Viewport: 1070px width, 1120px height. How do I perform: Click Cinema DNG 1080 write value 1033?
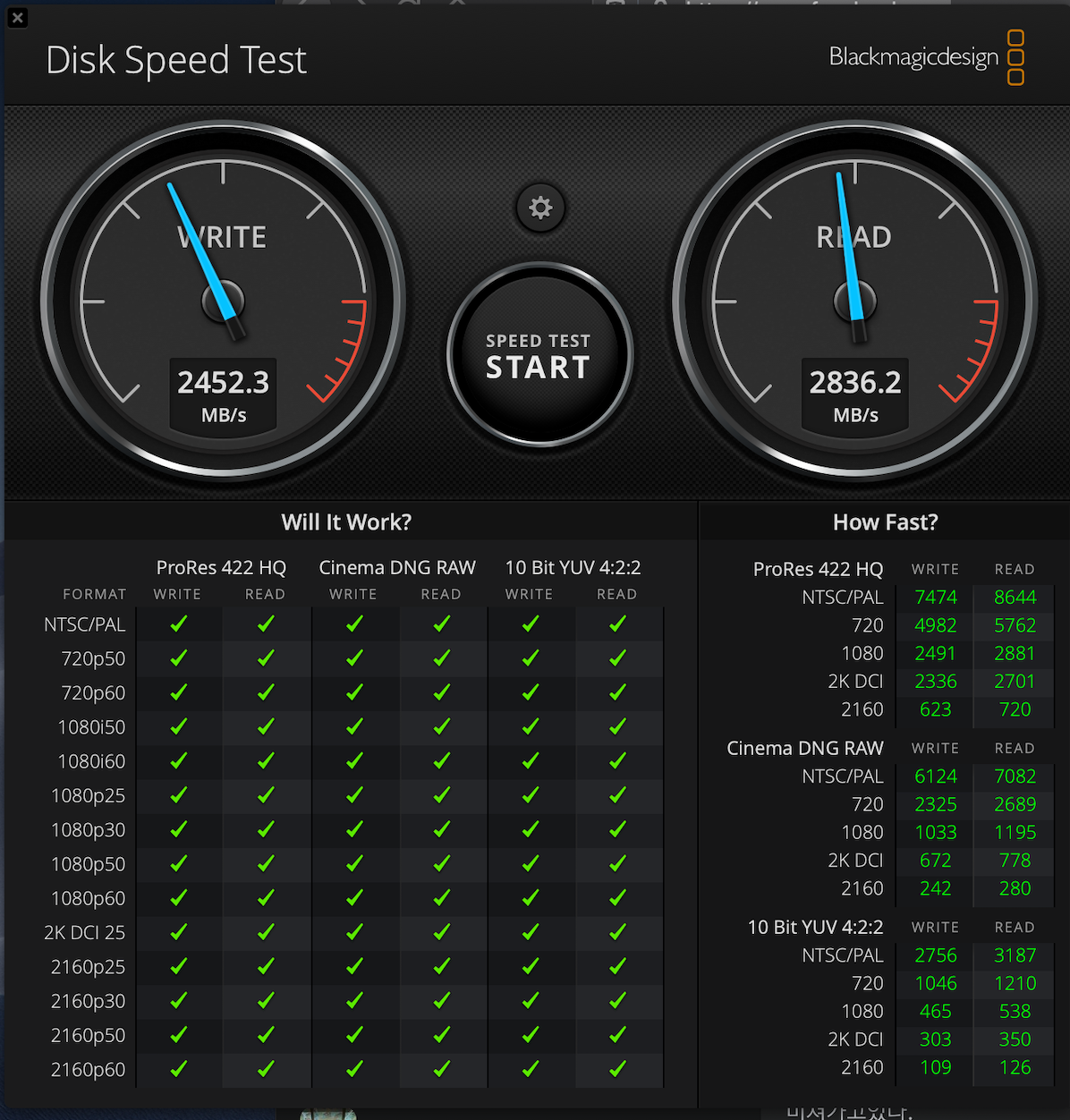[936, 832]
